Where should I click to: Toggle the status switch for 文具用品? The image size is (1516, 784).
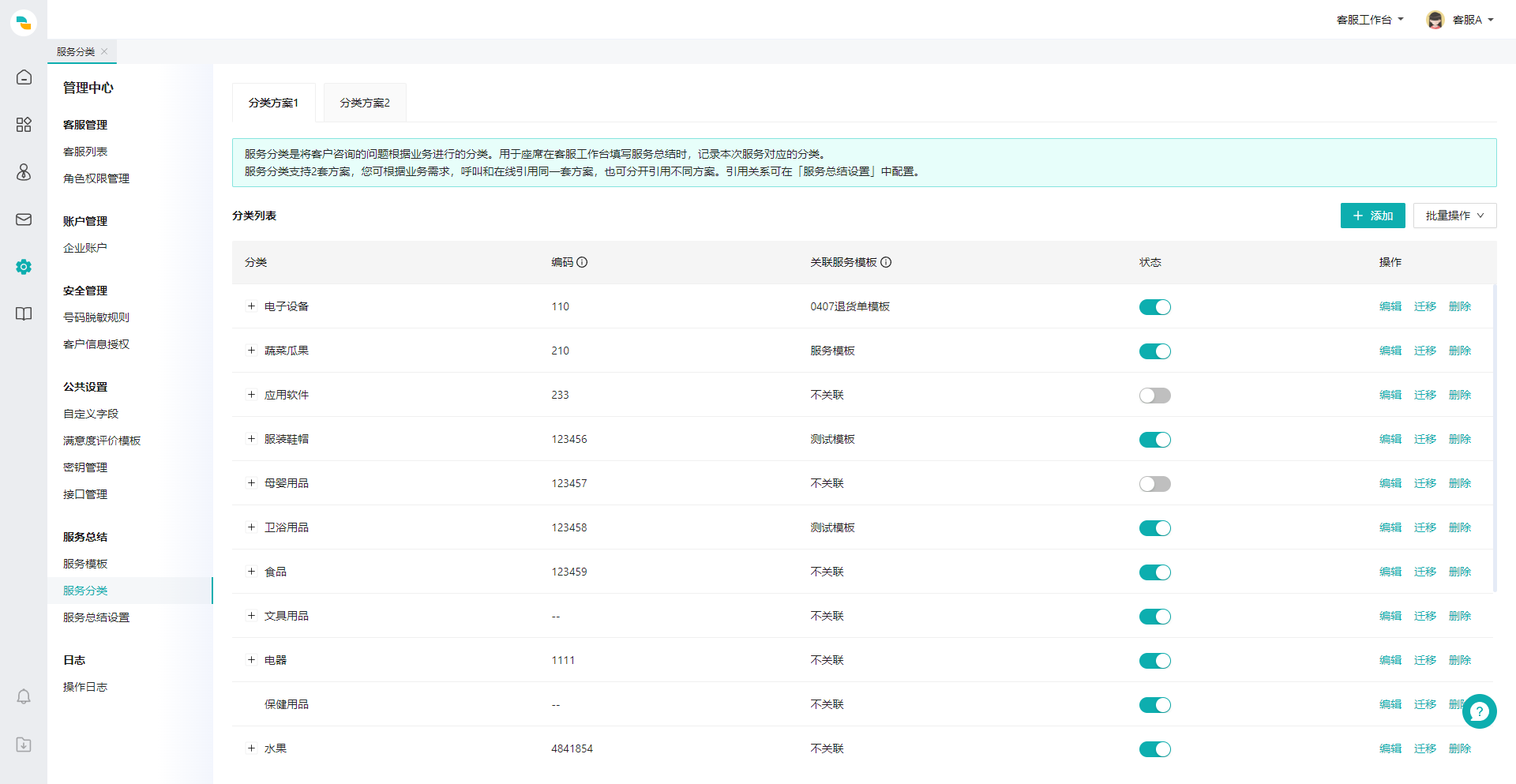[1154, 617]
